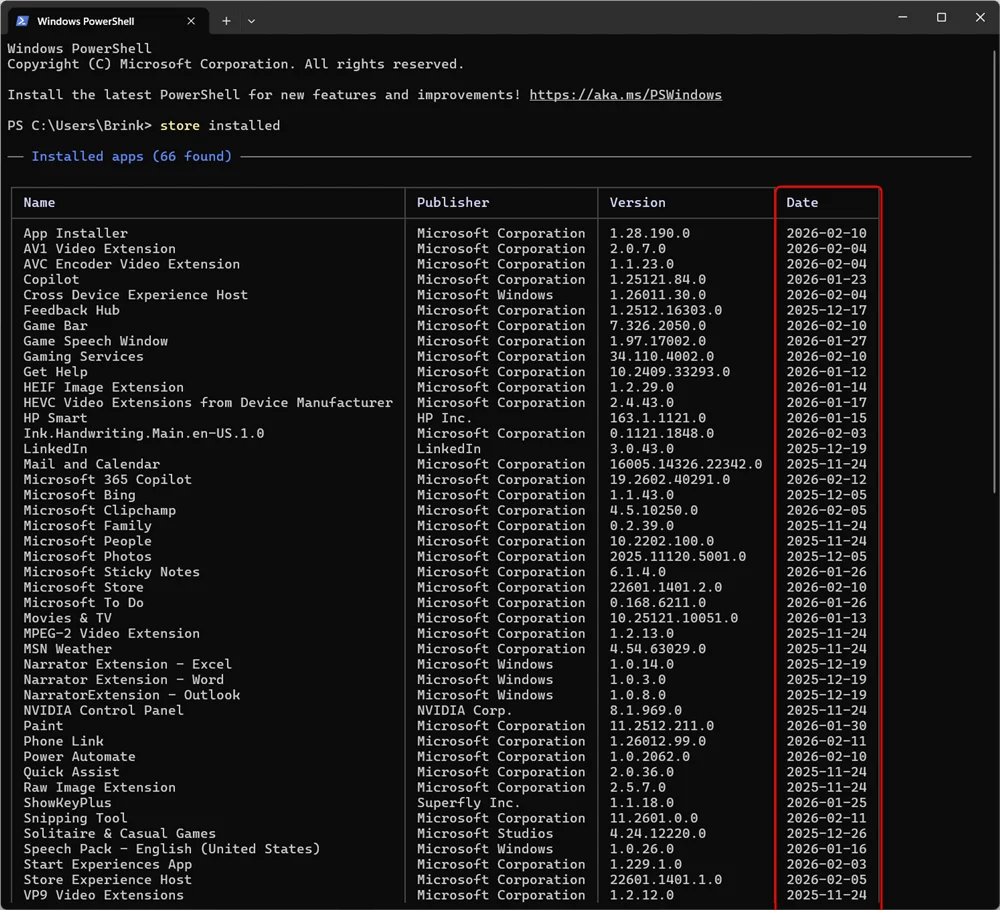Click the 'HP Smart' entry
This screenshot has width=1000, height=910.
tap(55, 418)
